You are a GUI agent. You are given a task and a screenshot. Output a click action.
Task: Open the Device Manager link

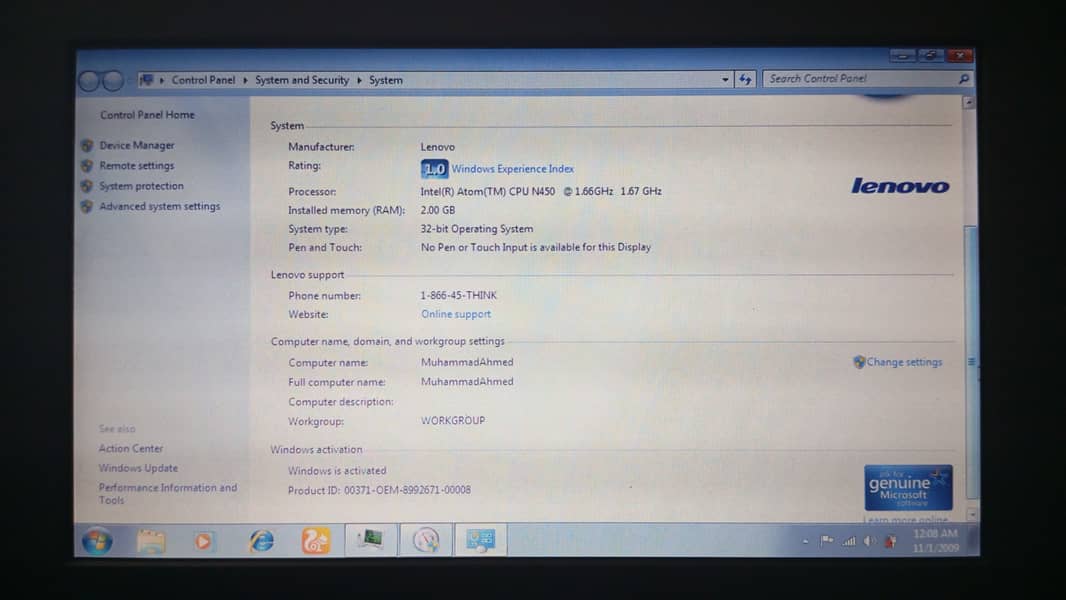pyautogui.click(x=136, y=146)
